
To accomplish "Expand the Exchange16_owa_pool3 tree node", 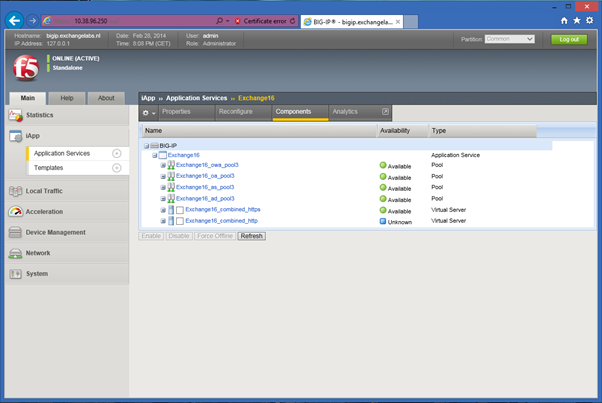I will pos(163,165).
